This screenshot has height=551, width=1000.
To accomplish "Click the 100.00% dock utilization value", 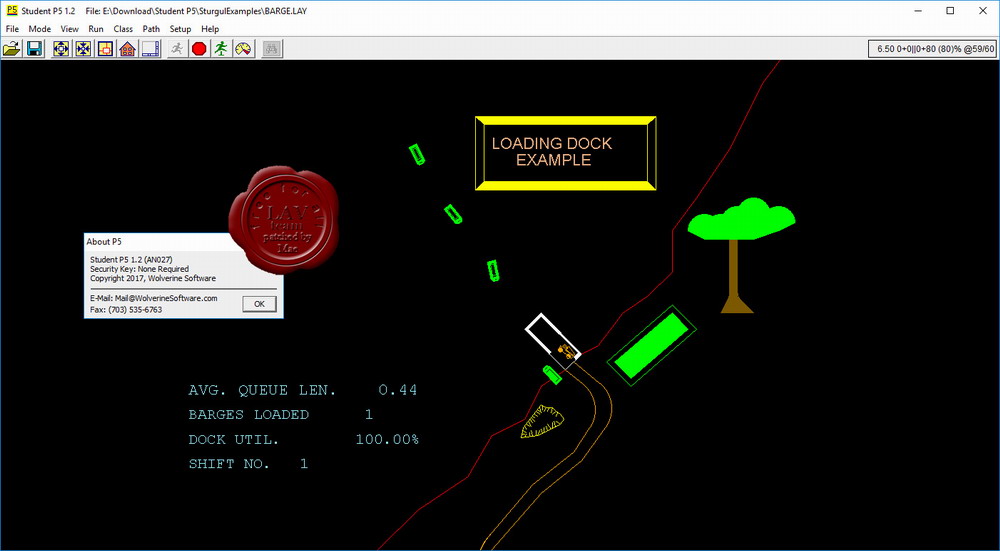I will pyautogui.click(x=387, y=439).
